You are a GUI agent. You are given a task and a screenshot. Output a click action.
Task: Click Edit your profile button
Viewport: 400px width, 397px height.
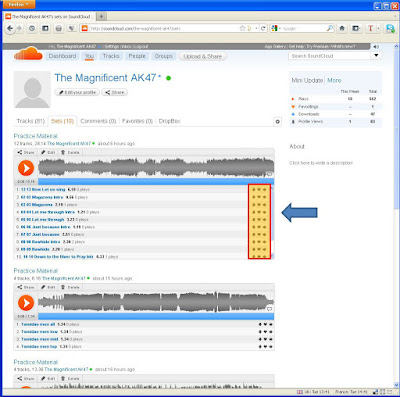pyautogui.click(x=77, y=92)
